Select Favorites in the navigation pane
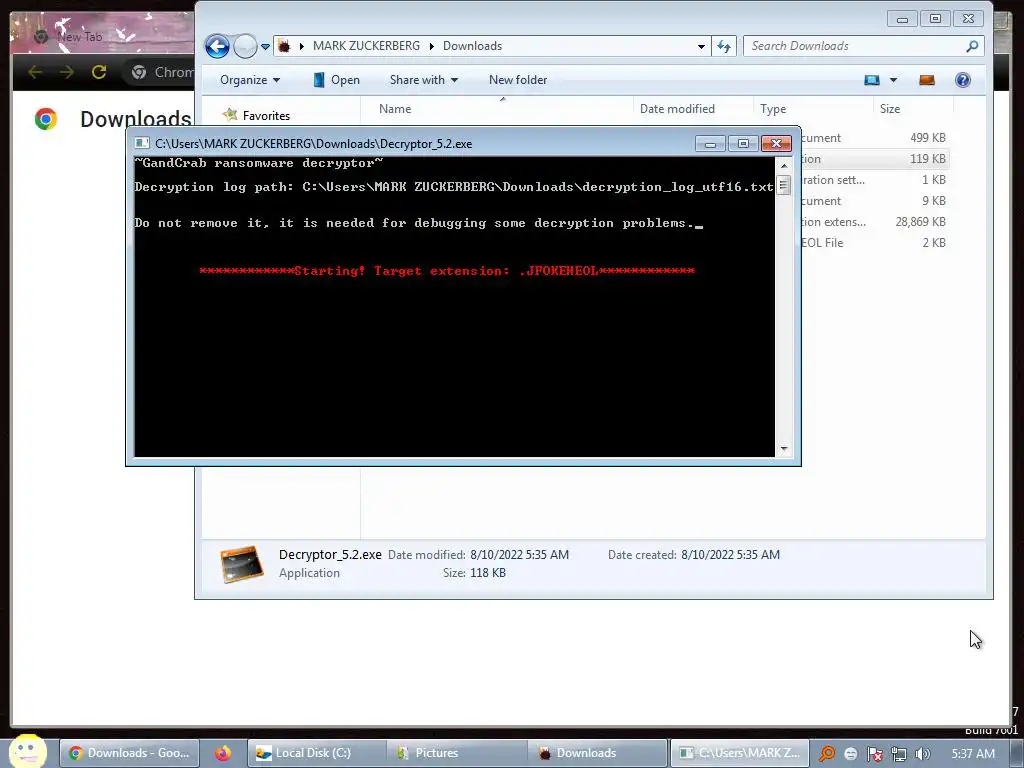Image resolution: width=1024 pixels, height=768 pixels. tap(266, 116)
